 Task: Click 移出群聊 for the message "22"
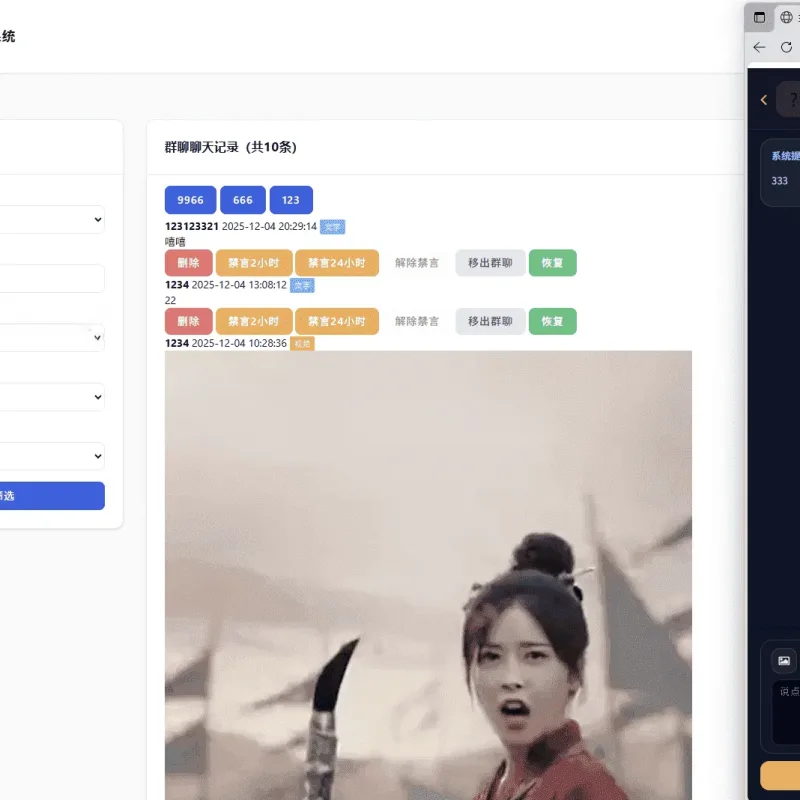[x=490, y=321]
